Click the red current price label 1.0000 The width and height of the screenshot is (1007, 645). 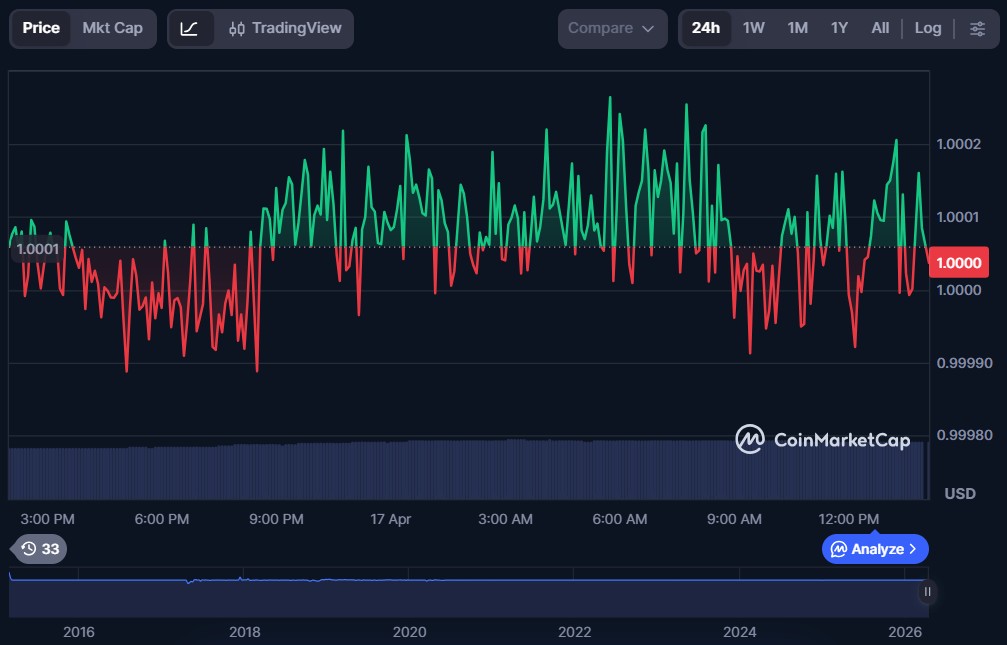click(956, 263)
